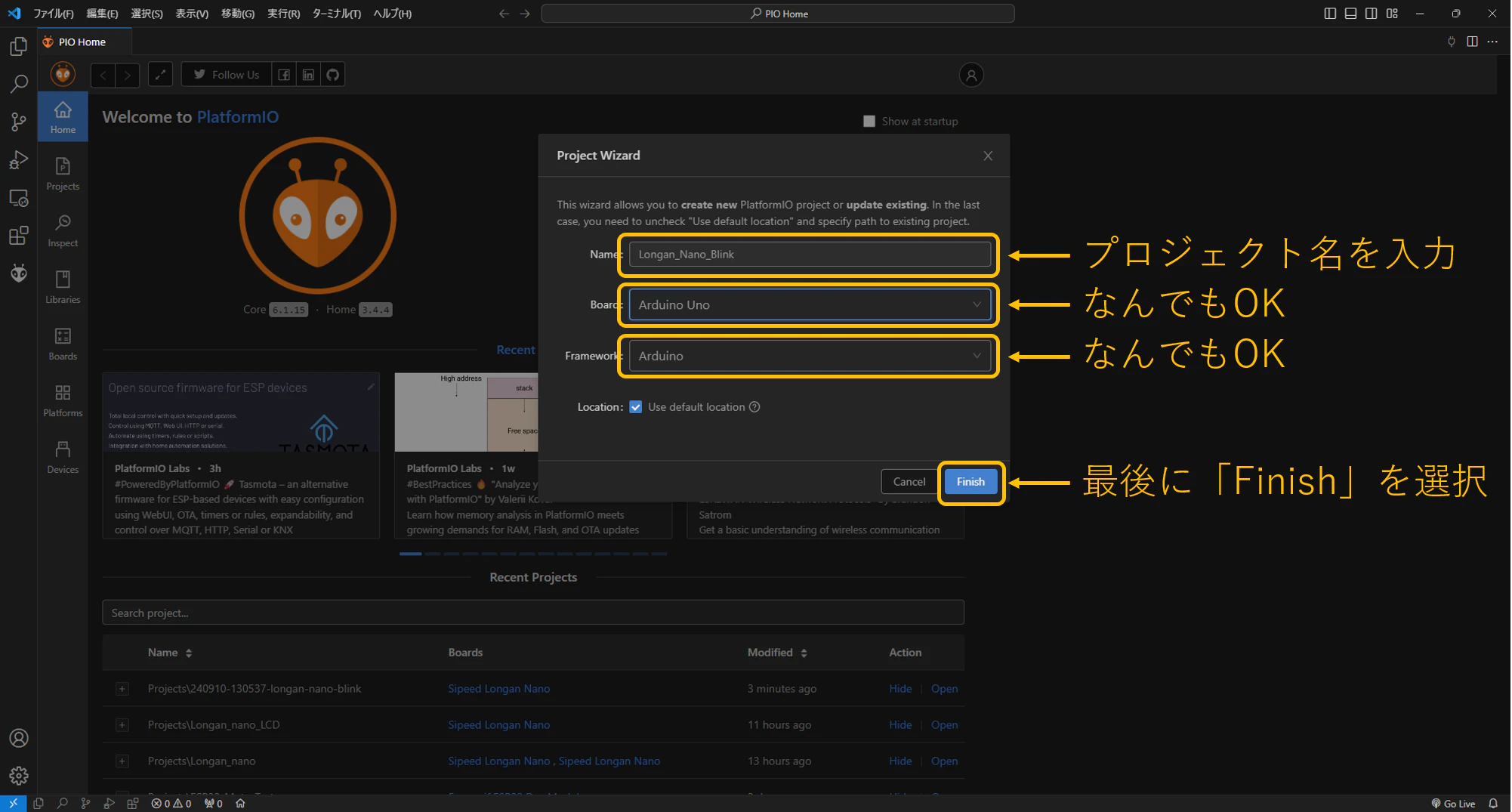Sort projects by Modified column
1512x812 pixels.
(x=777, y=653)
